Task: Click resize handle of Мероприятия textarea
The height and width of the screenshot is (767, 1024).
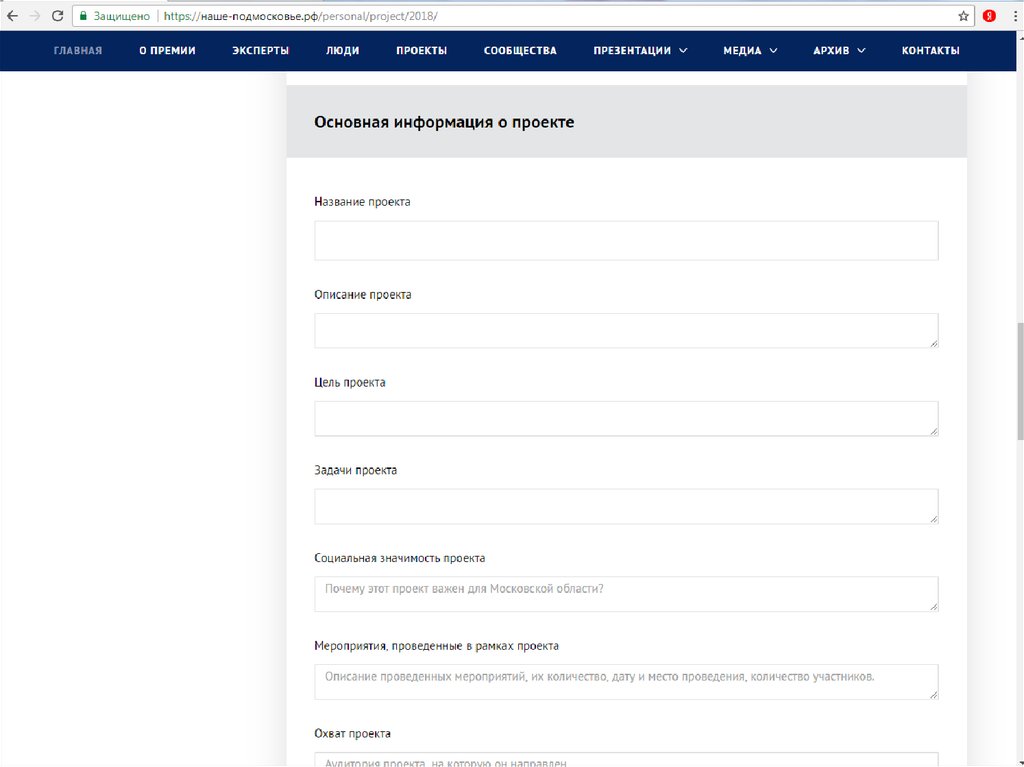Action: click(934, 694)
